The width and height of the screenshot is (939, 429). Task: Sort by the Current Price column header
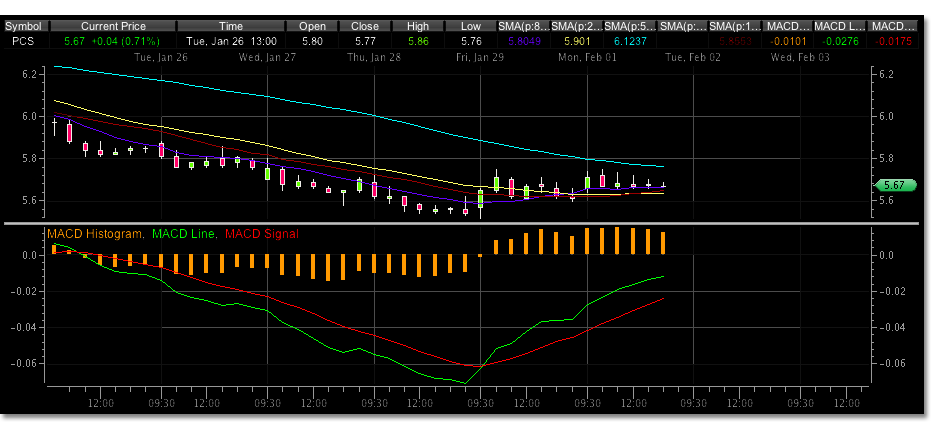[x=115, y=24]
